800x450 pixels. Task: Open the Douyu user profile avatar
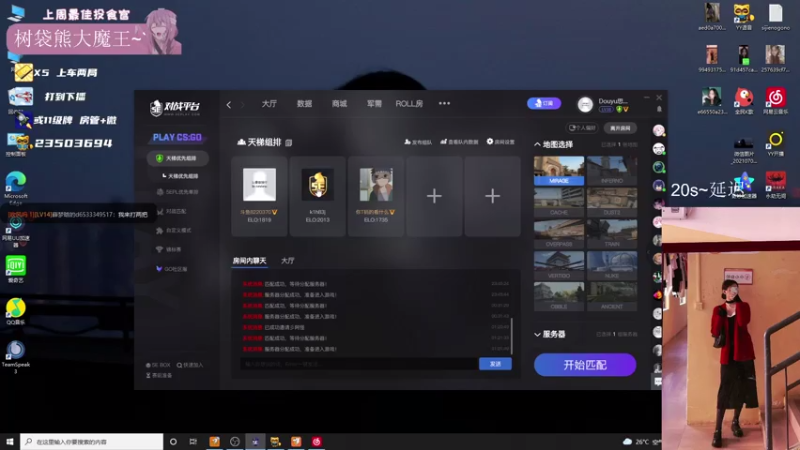[585, 105]
